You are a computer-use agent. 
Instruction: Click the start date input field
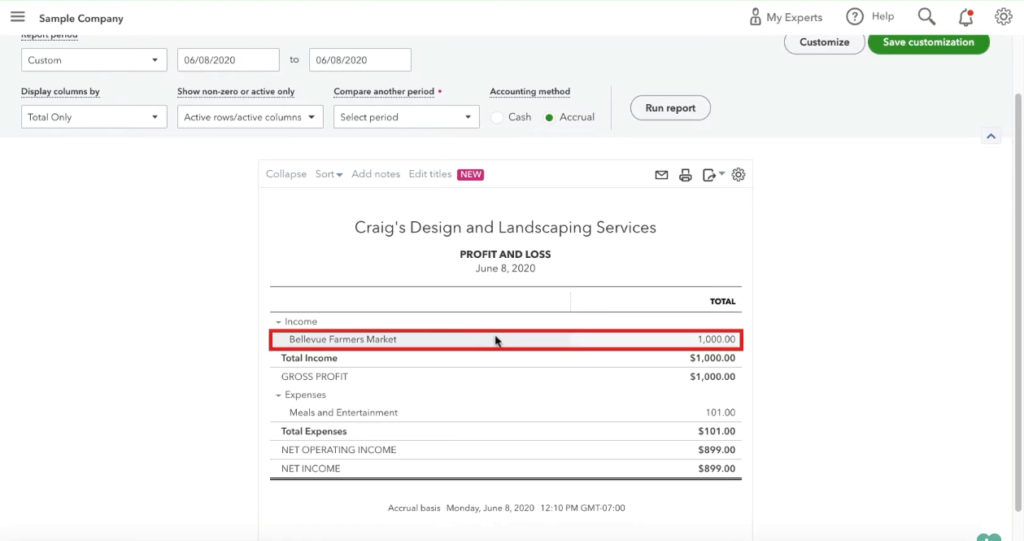pyautogui.click(x=228, y=60)
